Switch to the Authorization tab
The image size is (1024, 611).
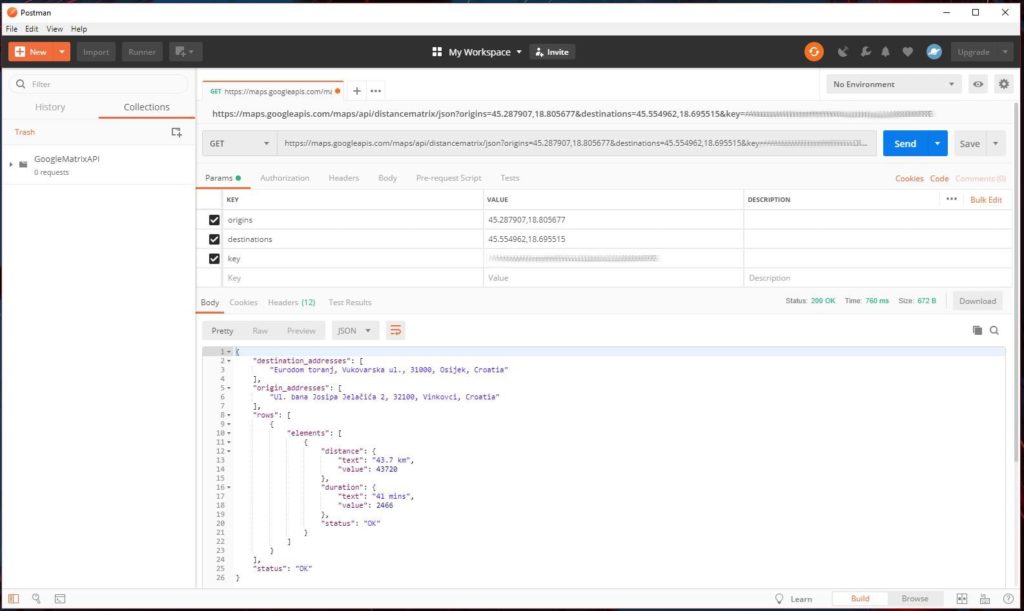pyautogui.click(x=284, y=178)
